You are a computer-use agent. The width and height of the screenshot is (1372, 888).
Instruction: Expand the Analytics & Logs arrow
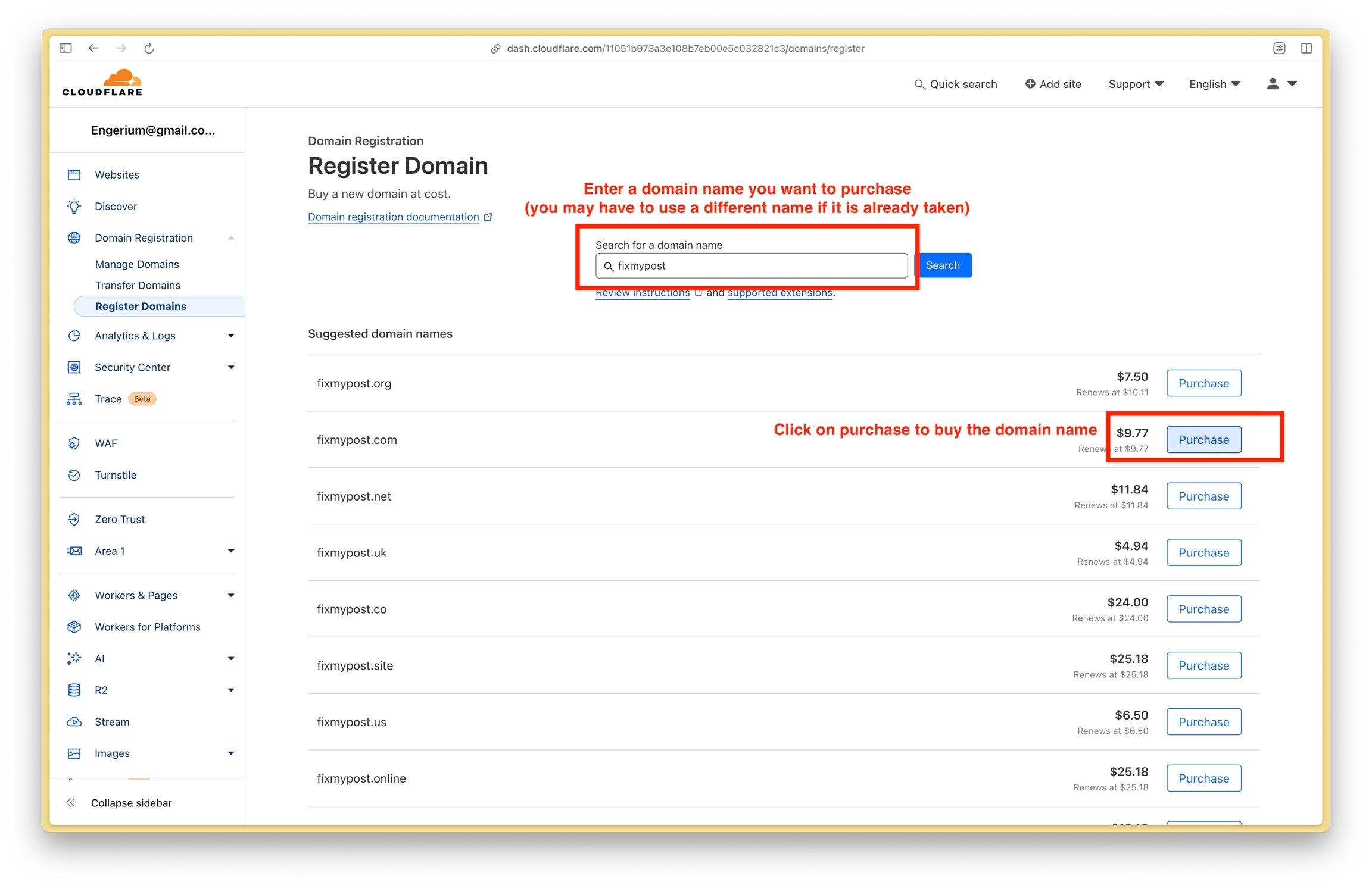(x=230, y=336)
